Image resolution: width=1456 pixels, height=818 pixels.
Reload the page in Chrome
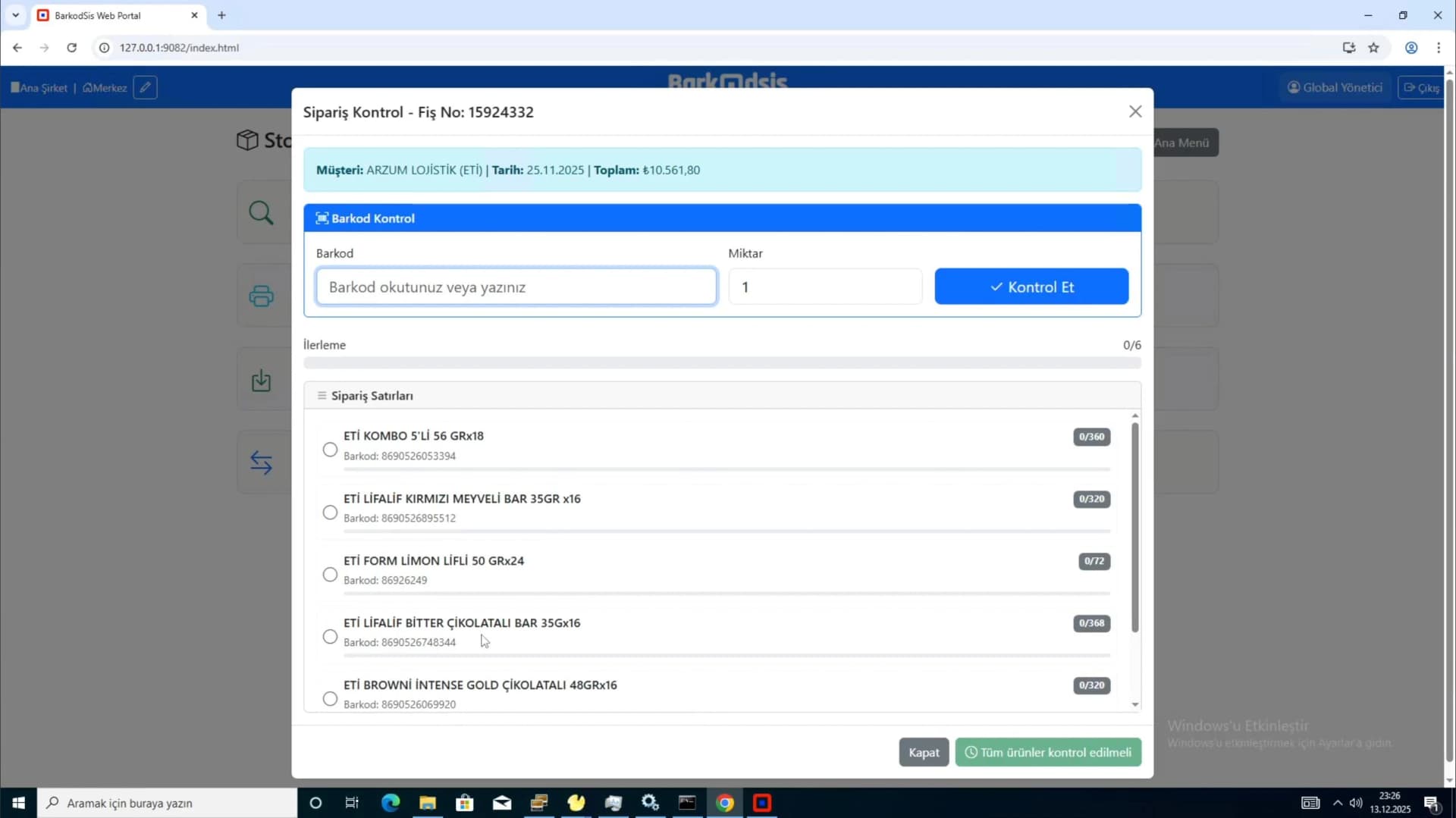pos(71,48)
